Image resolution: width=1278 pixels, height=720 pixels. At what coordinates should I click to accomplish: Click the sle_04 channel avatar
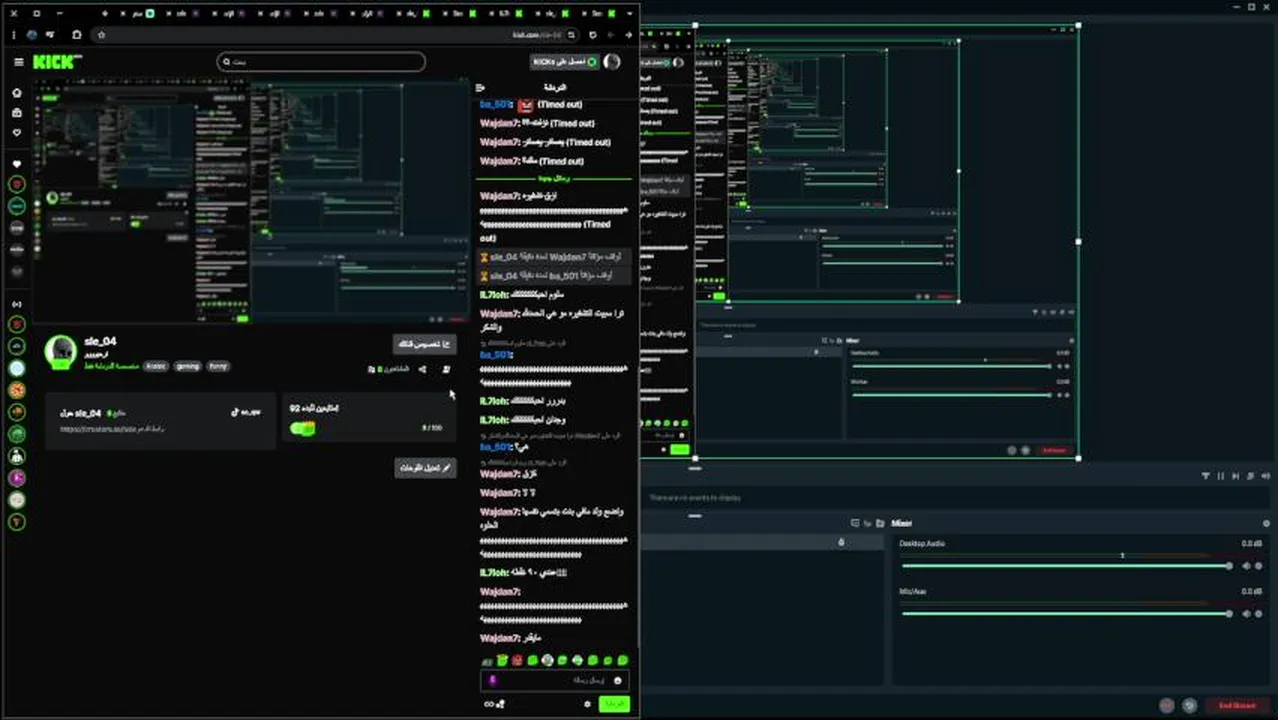(x=61, y=350)
